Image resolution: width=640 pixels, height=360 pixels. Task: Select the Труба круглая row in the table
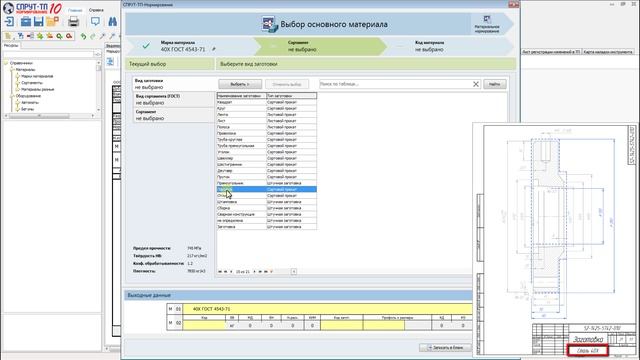click(267, 140)
